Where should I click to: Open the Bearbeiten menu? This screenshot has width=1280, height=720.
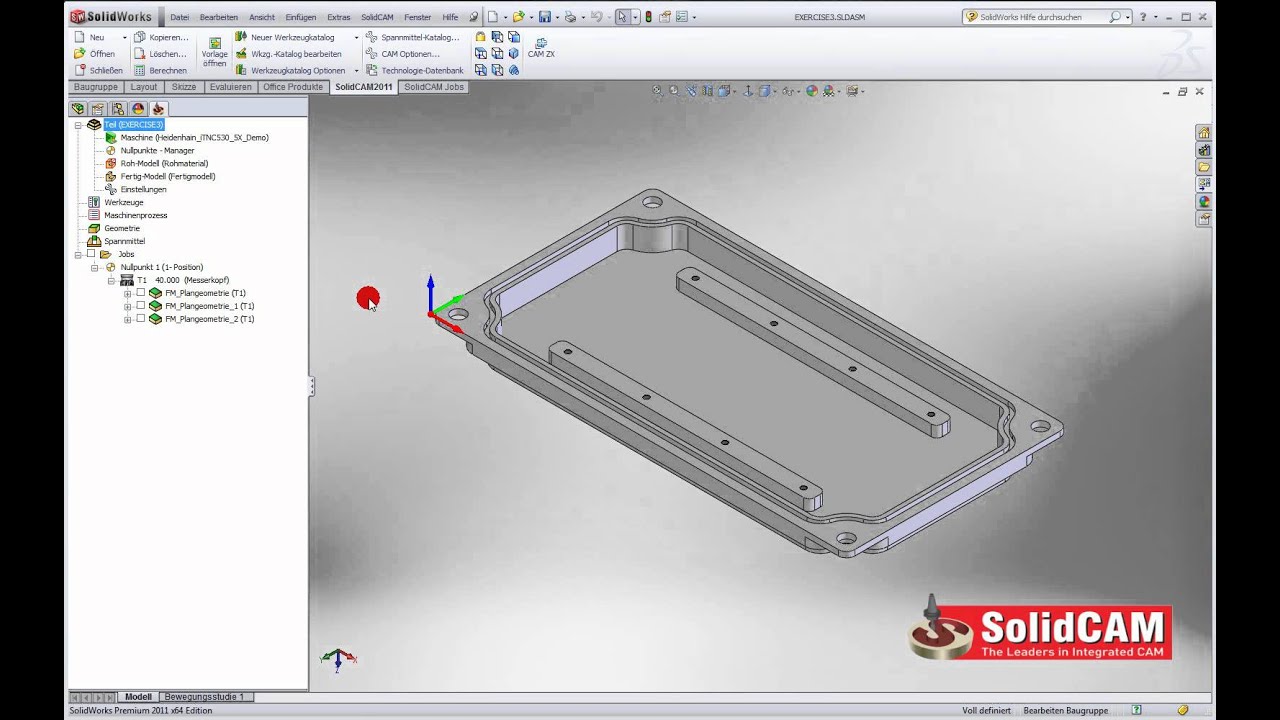click(219, 17)
